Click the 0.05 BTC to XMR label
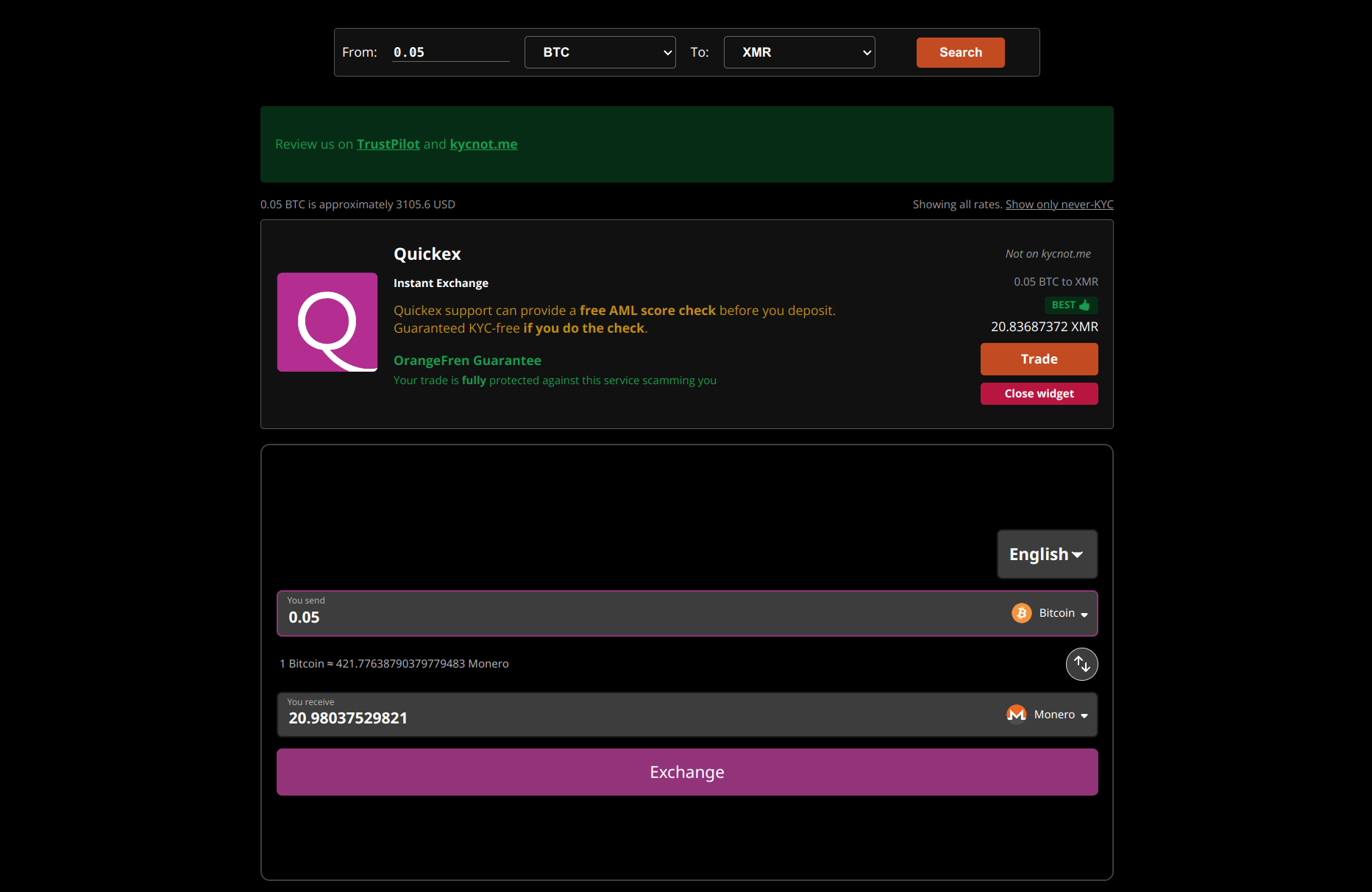 [x=1056, y=282]
